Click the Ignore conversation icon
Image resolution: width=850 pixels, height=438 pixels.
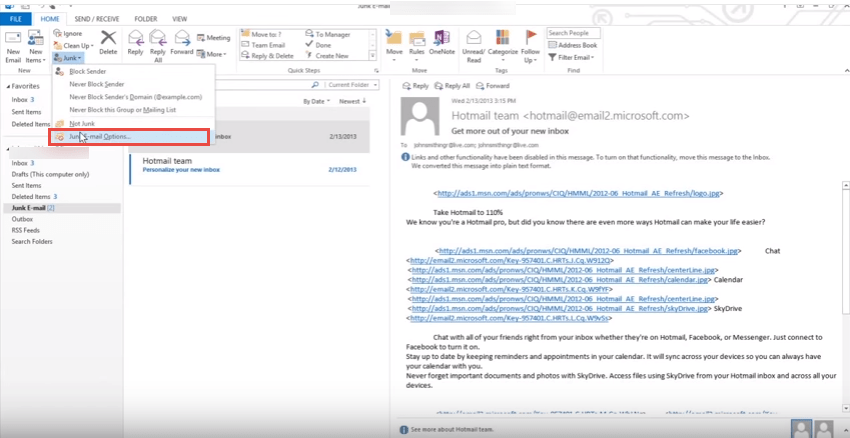tap(68, 34)
